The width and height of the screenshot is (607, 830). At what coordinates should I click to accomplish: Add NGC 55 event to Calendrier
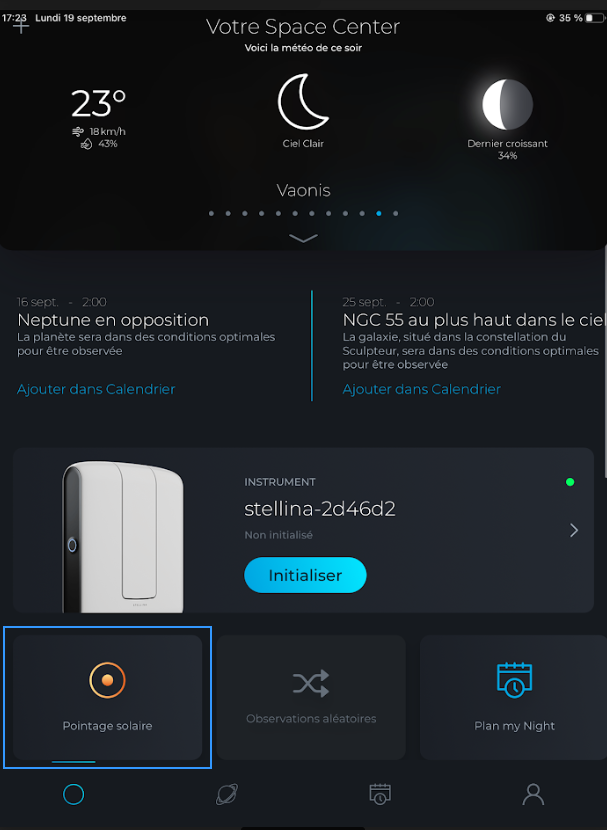click(421, 389)
